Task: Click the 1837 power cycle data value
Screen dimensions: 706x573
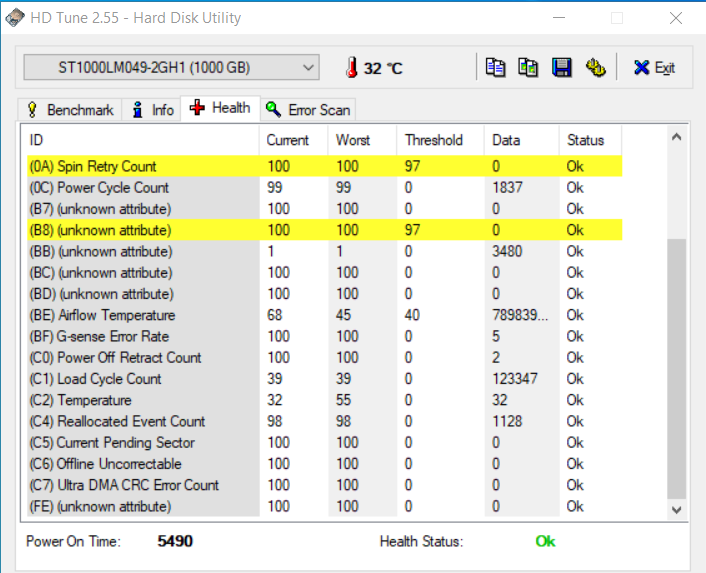Action: point(507,188)
